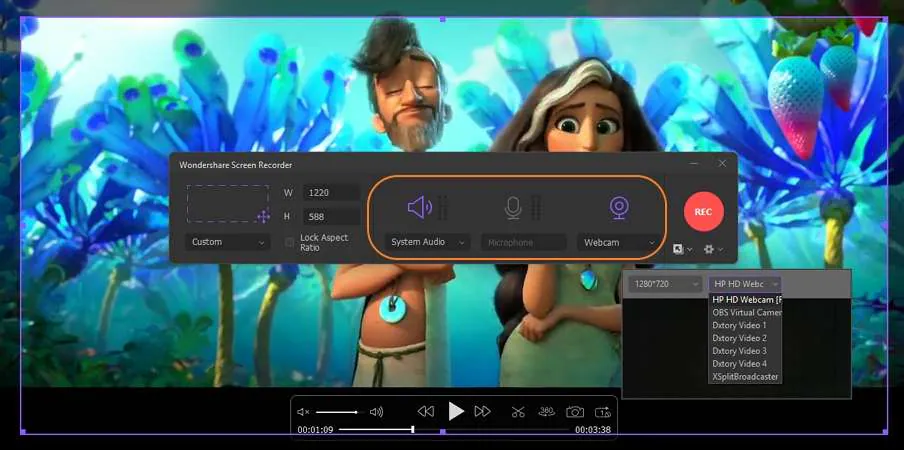Select Dxtory Video 2 camera

coord(745,338)
